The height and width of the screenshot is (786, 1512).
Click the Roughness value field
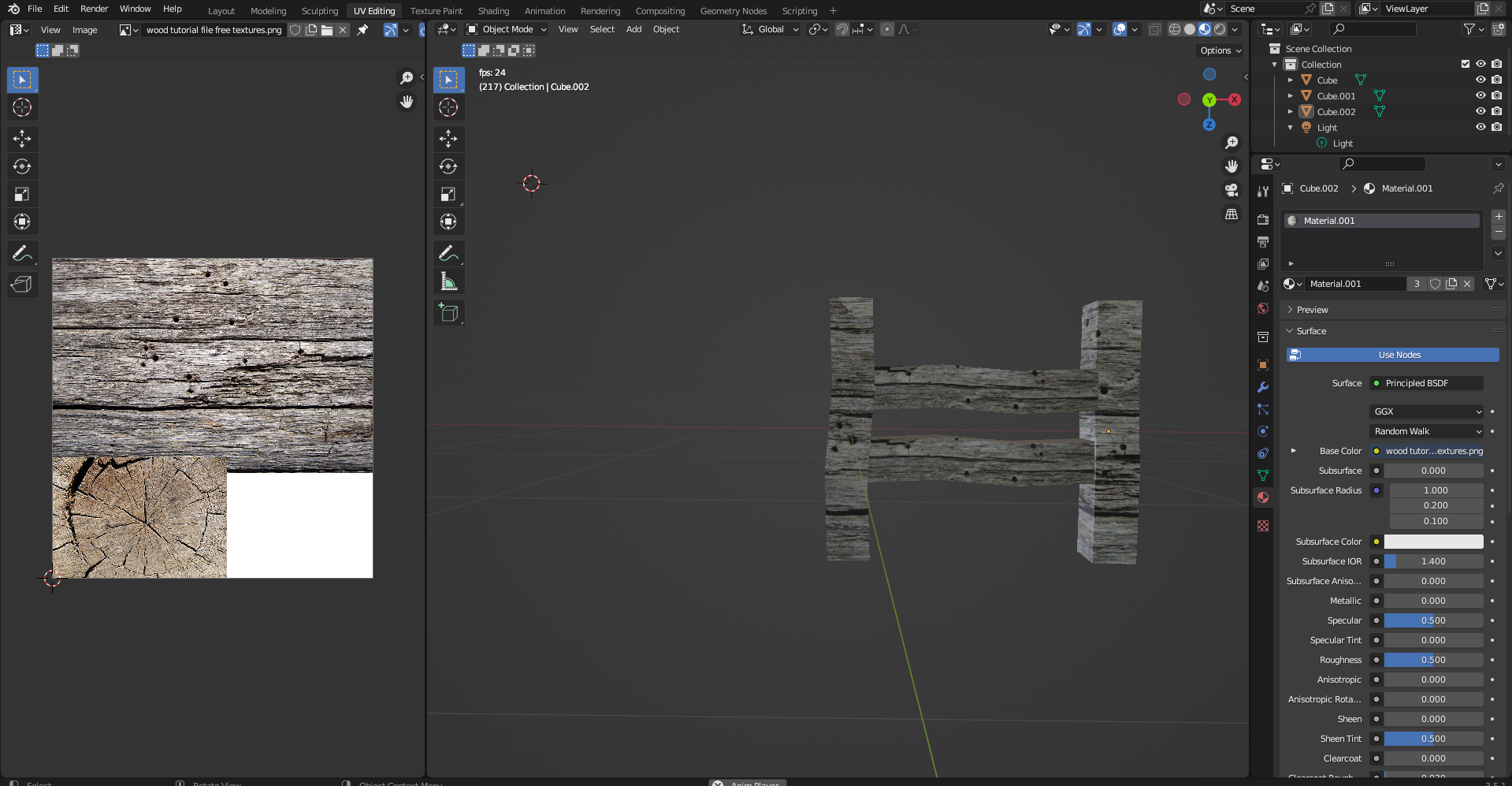coord(1433,660)
